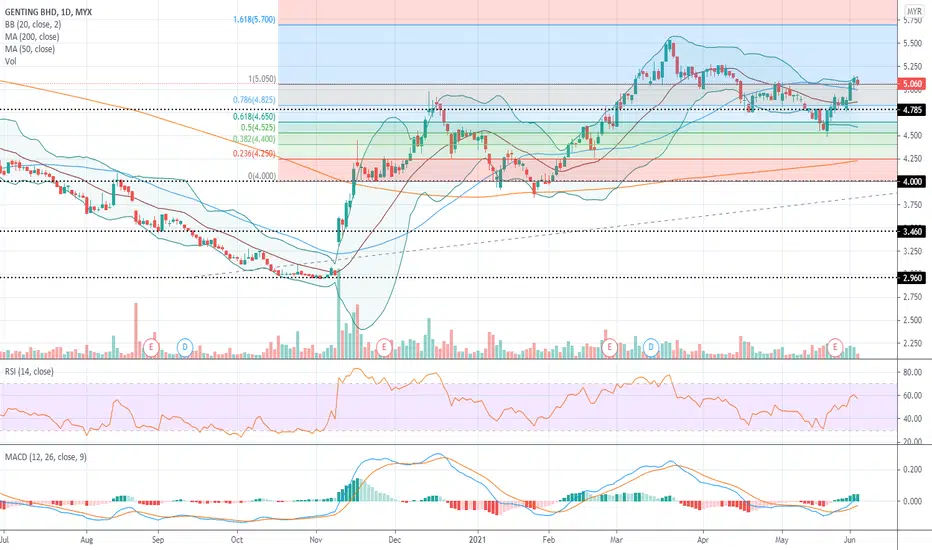
Task: Select the MA (50, close) indicator legend
Action: [x=30, y=49]
